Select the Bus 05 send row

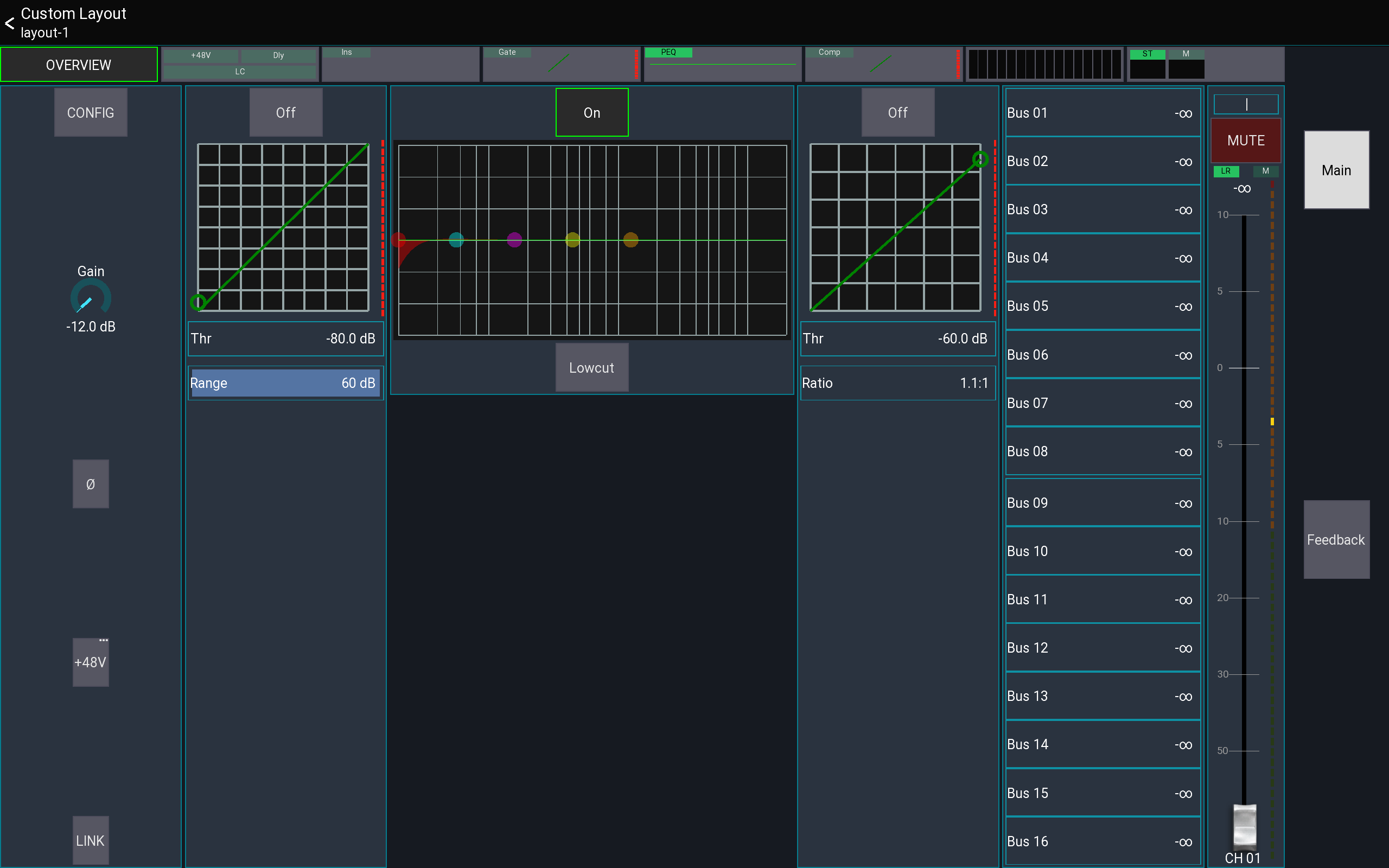click(x=1103, y=306)
